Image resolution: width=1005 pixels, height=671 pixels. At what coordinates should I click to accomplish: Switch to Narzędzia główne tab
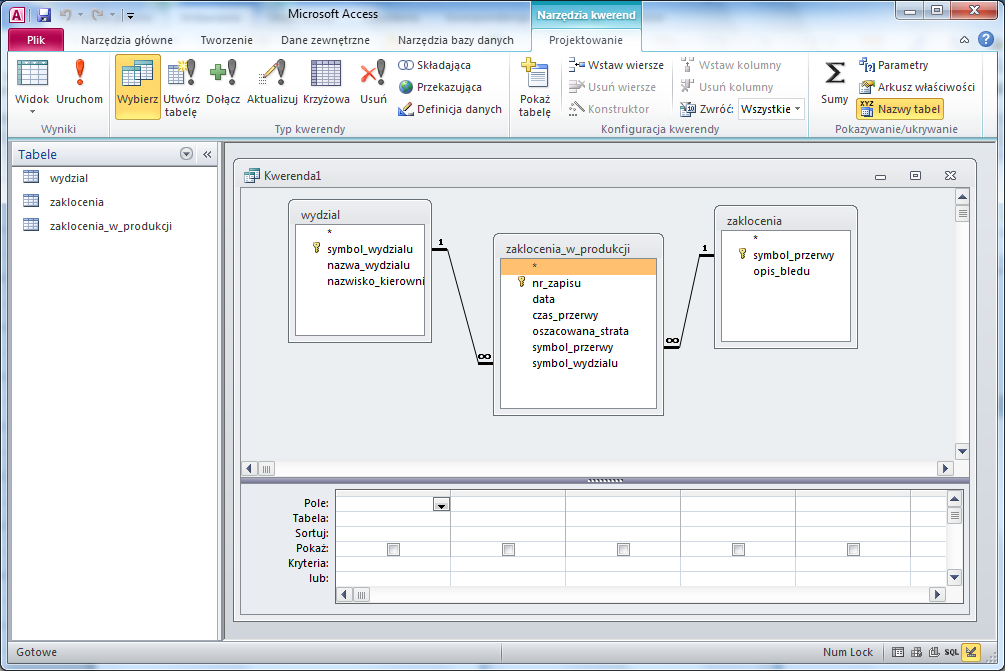click(127, 40)
